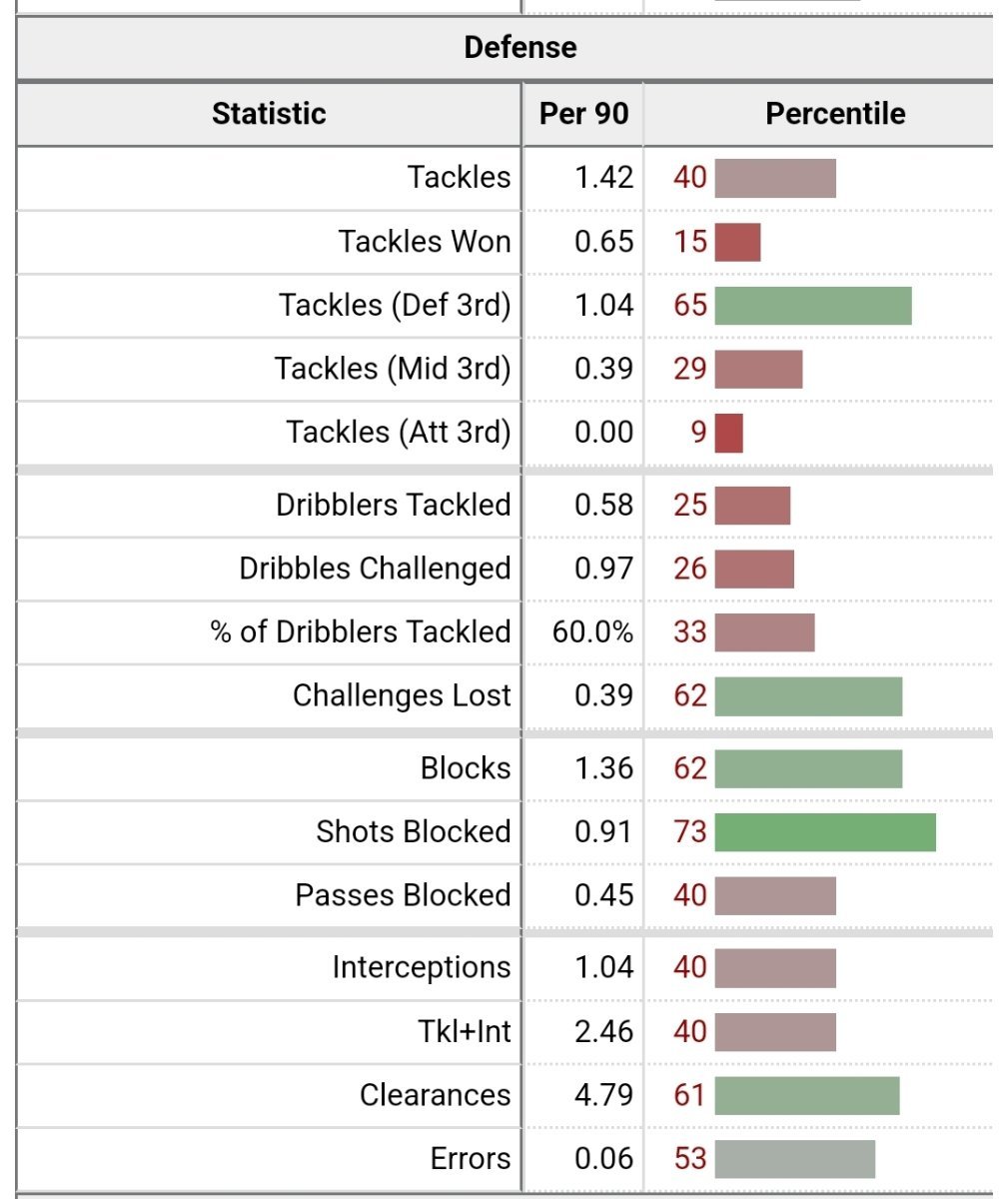Click the Dribbles Challenged row label
The height and width of the screenshot is (1199, 1008).
[x=375, y=569]
